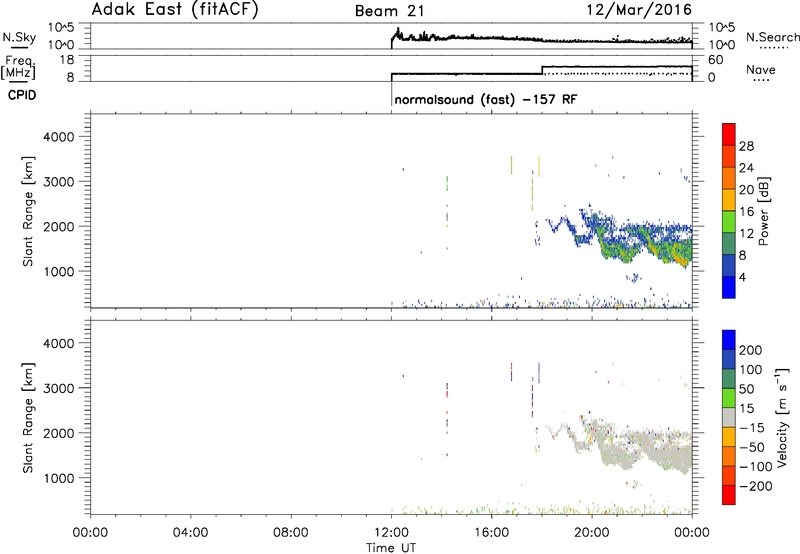Select the "CPID" row label
The height and width of the screenshot is (554, 800).
pos(22,95)
